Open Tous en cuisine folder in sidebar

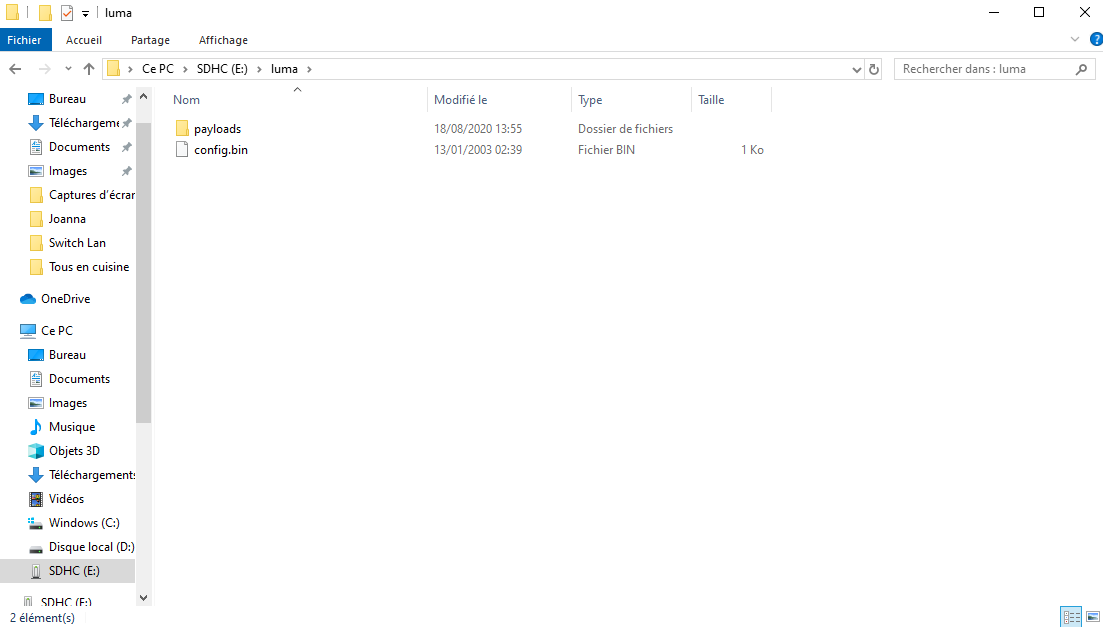(89, 267)
